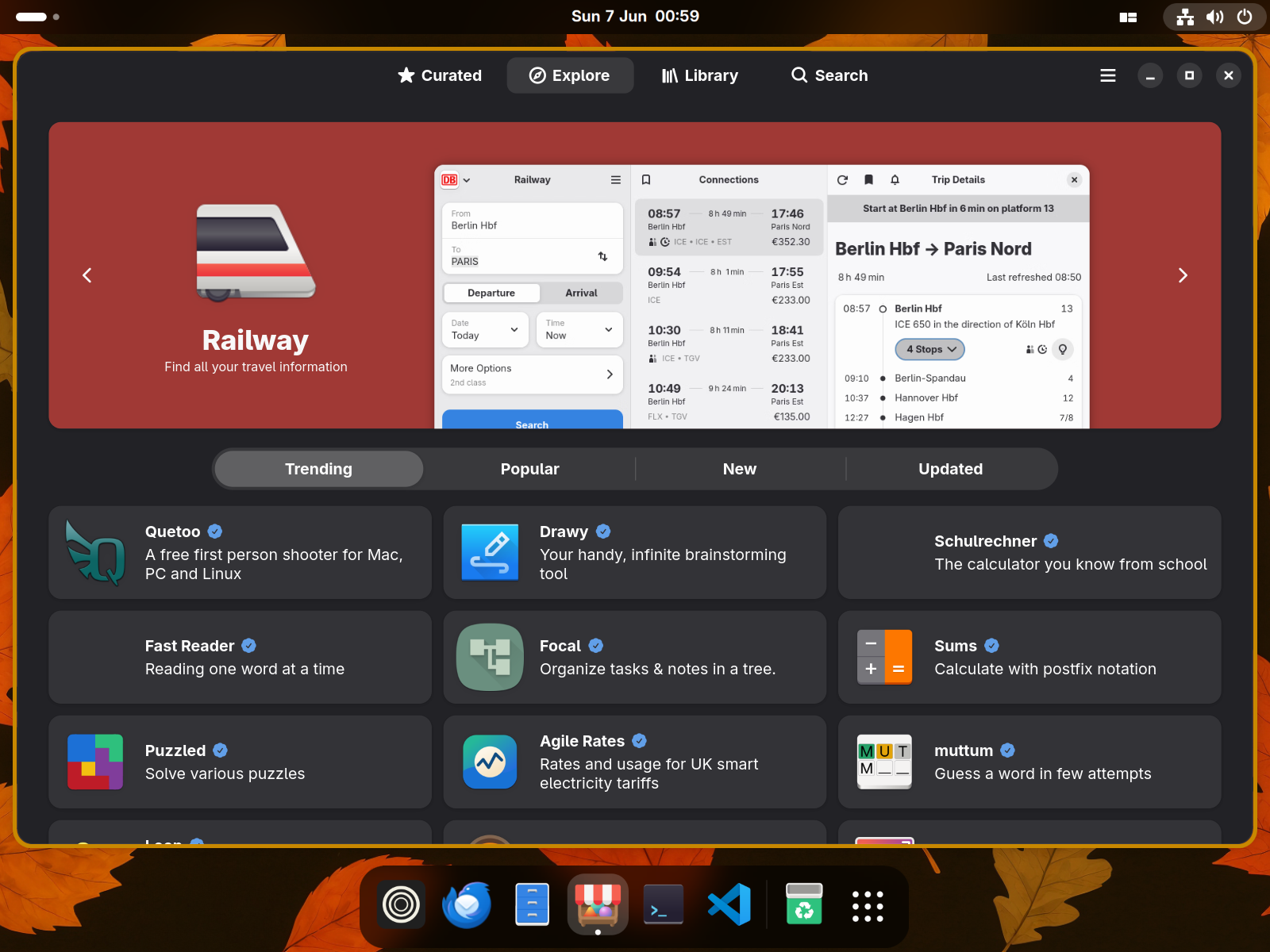This screenshot has width=1270, height=952.
Task: Select the New filter
Action: (x=740, y=469)
